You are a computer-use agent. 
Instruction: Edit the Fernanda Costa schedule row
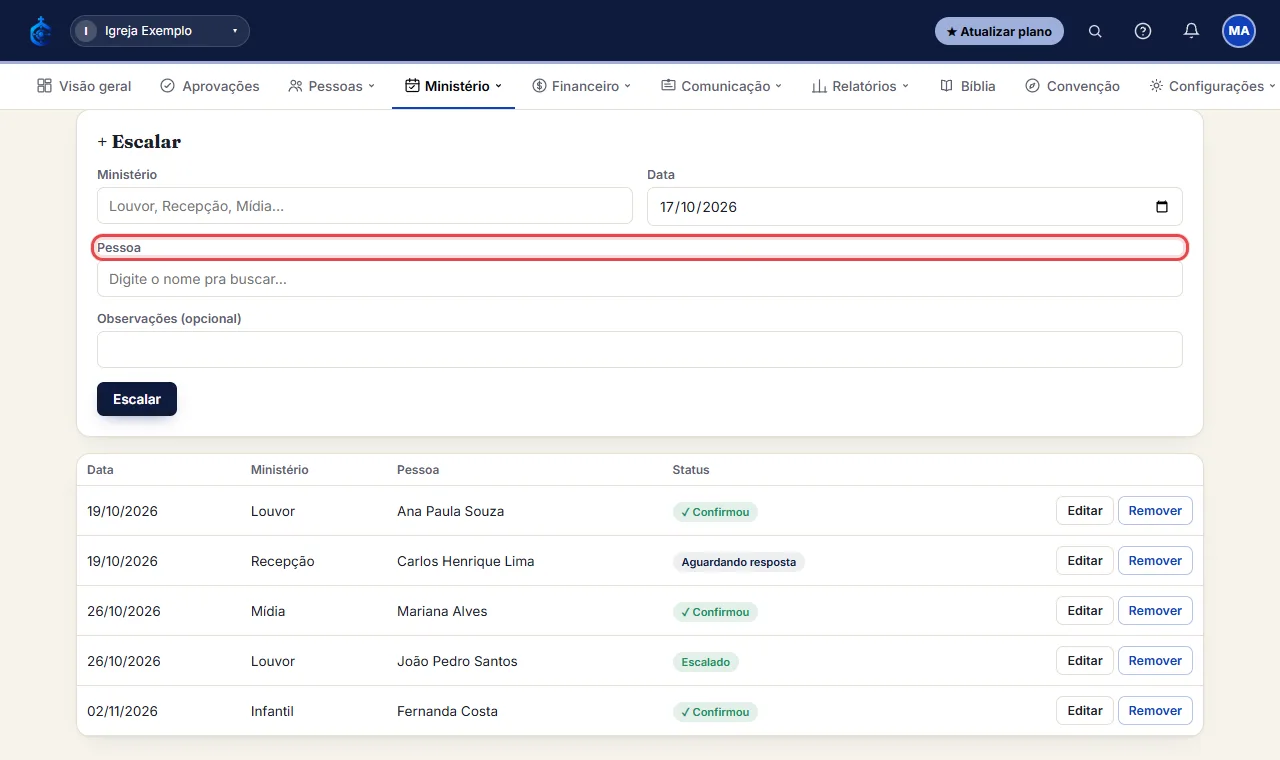[1085, 711]
